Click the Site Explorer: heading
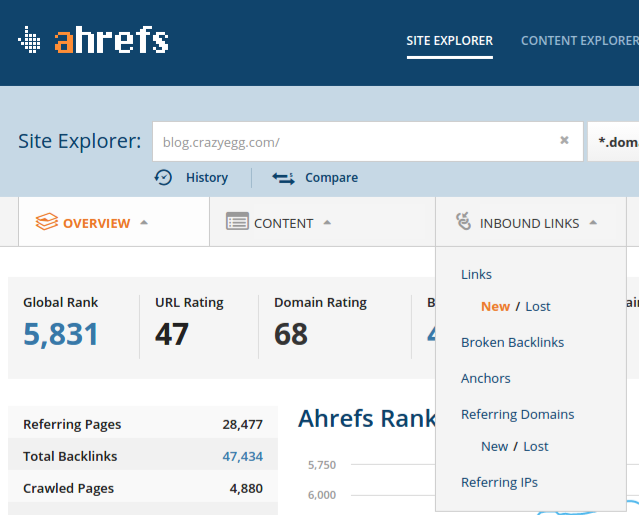This screenshot has height=515, width=639. click(79, 141)
